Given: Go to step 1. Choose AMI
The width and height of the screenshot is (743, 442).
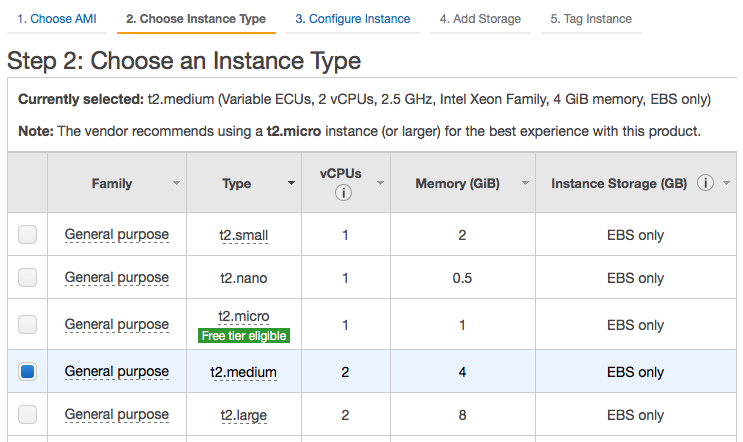Looking at the screenshot, I should pos(57,19).
